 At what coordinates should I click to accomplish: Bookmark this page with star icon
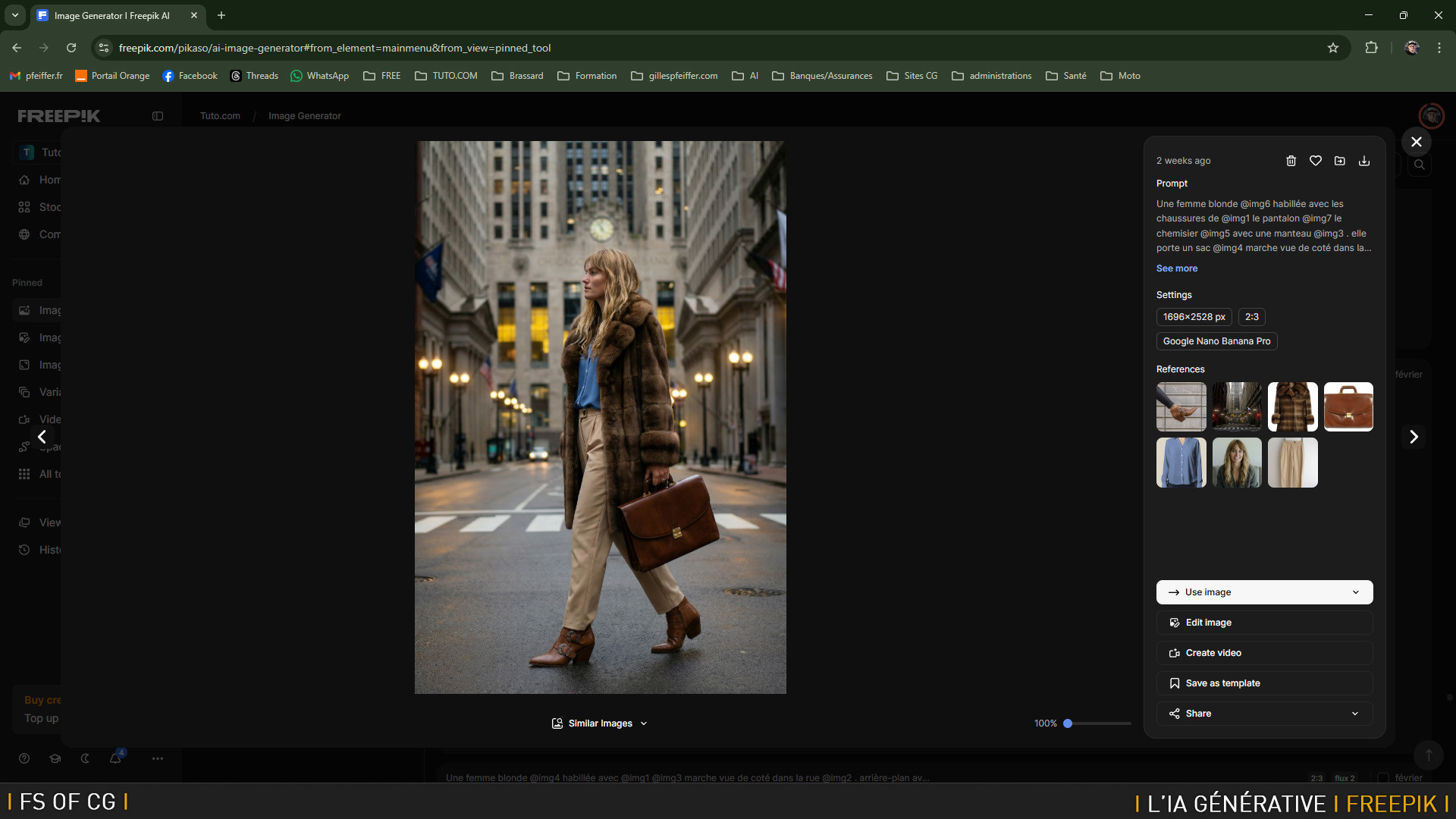tap(1332, 48)
